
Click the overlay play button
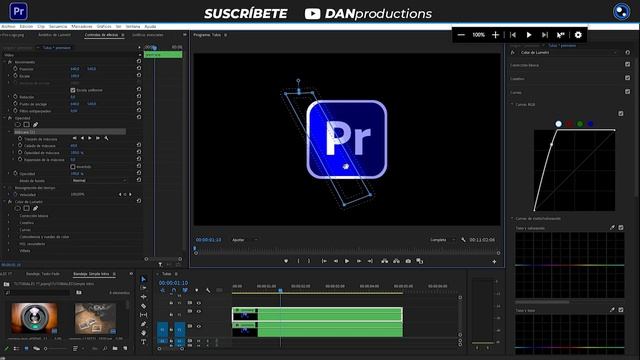coord(529,35)
